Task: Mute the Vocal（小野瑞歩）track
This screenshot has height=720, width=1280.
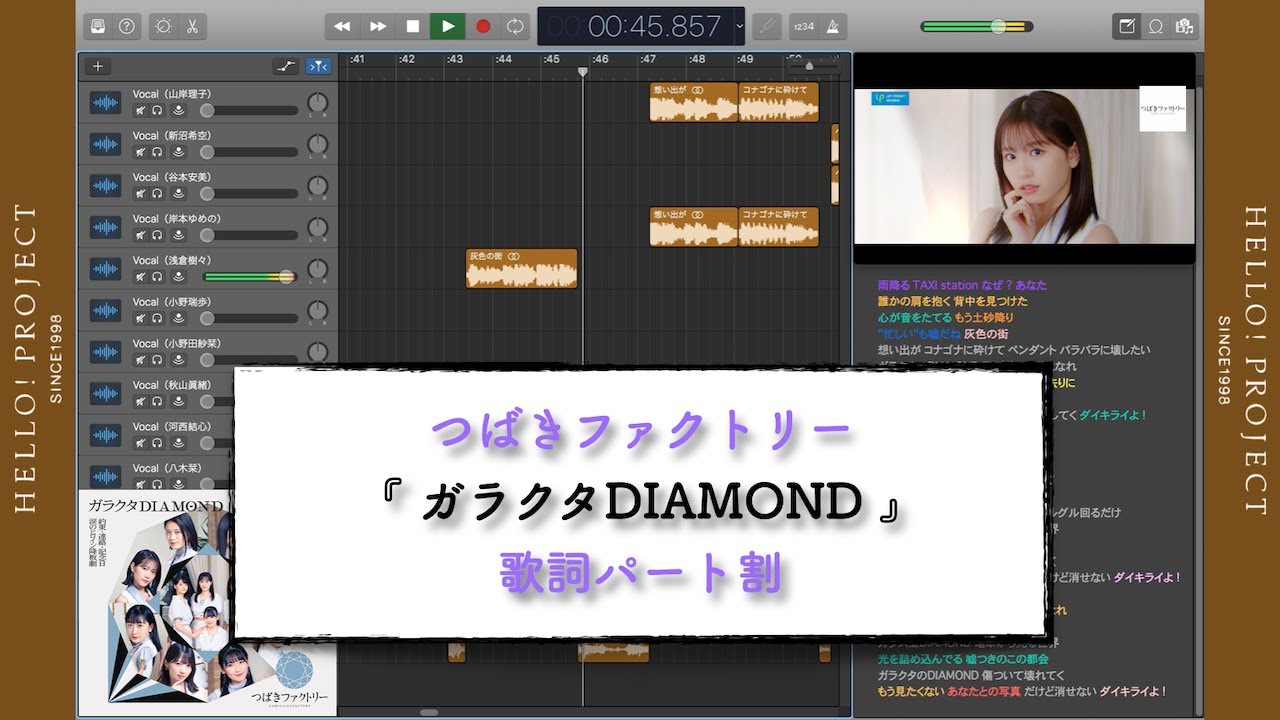Action: point(140,319)
